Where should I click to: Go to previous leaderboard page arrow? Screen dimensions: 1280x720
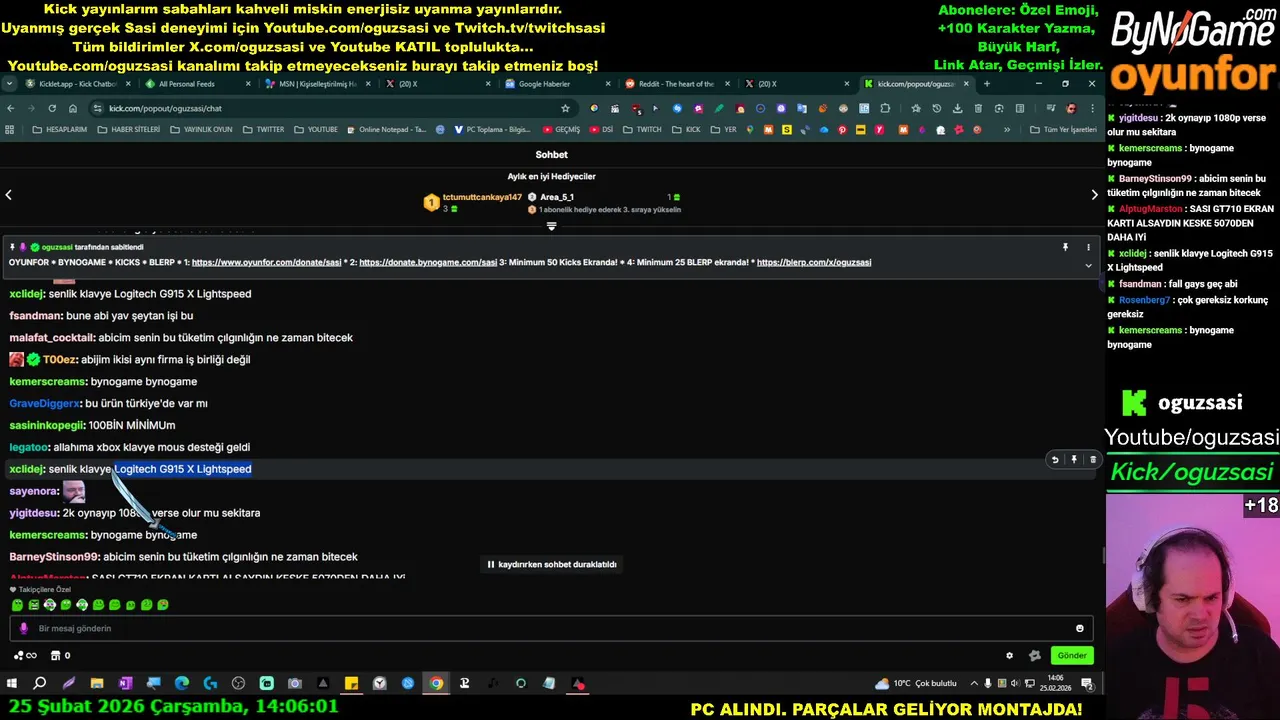tap(8, 195)
